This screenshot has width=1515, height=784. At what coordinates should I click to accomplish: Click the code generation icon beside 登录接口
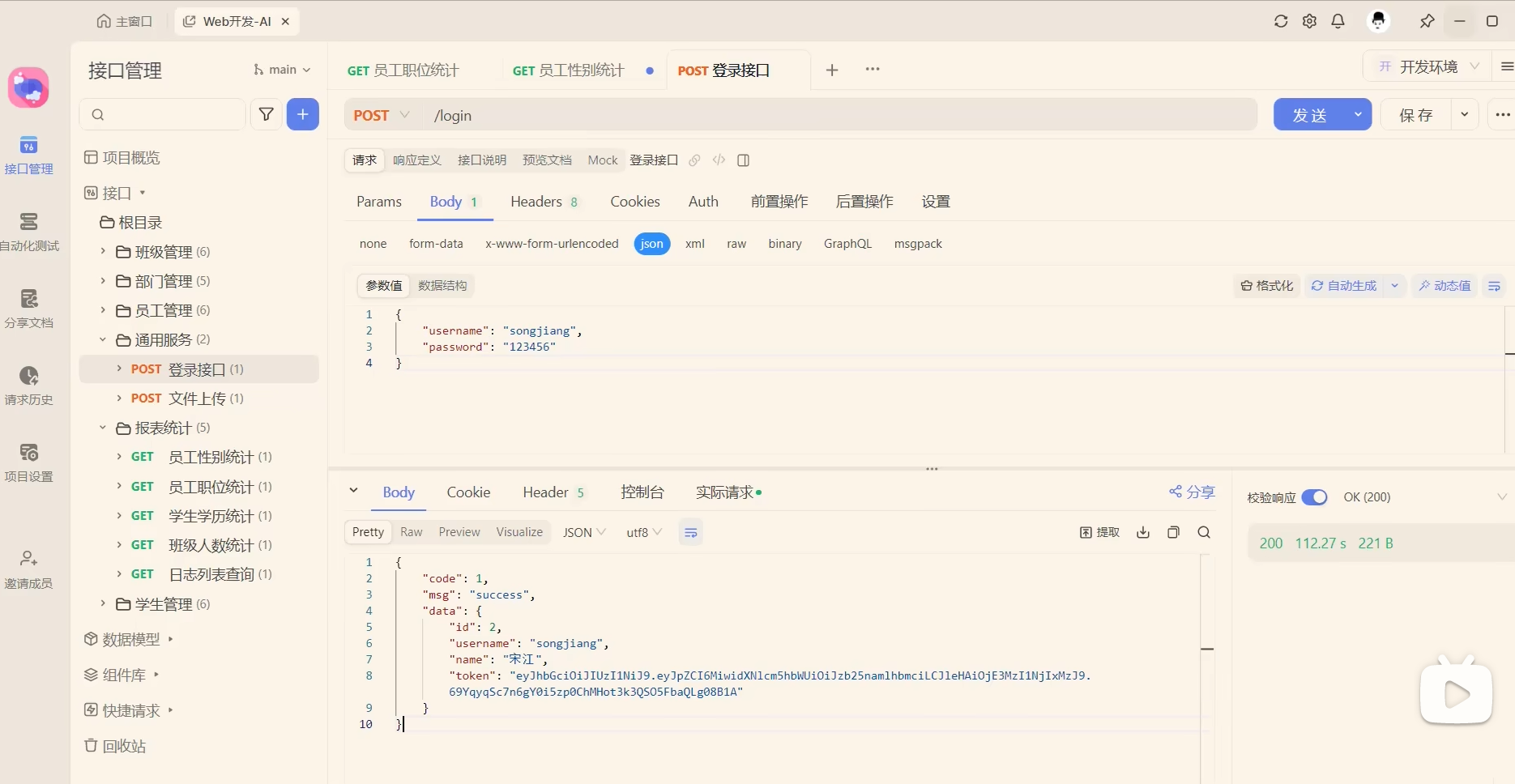(719, 160)
